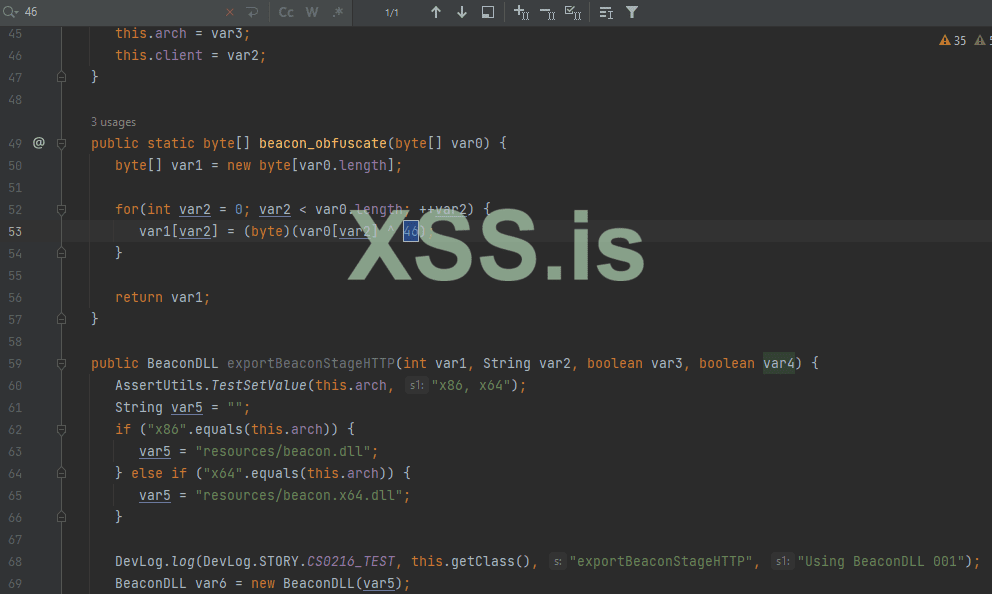Click fold end marker at line 47

click(x=61, y=77)
